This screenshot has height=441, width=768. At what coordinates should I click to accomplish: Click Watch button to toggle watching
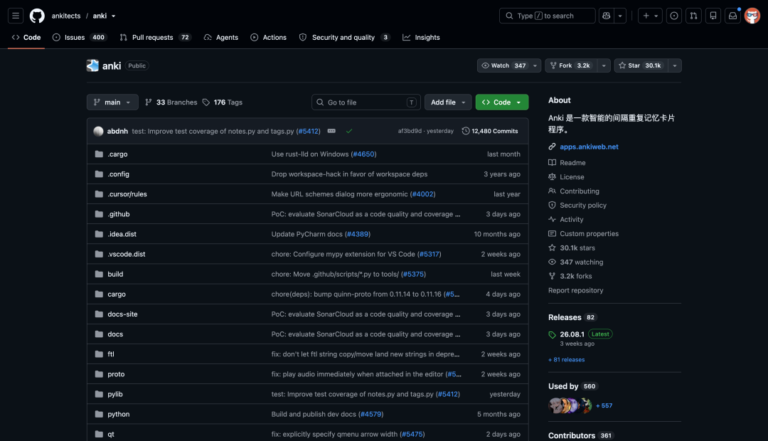coord(503,66)
